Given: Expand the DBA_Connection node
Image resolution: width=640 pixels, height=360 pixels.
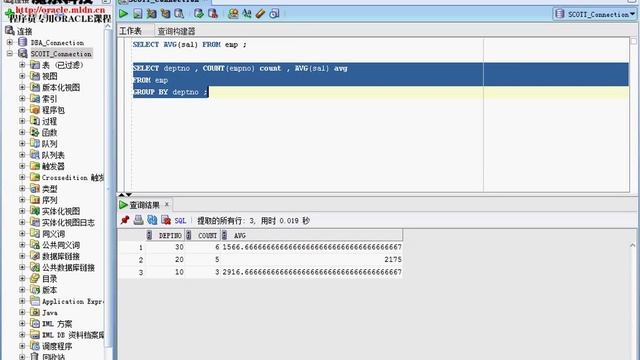Looking at the screenshot, I should point(10,42).
